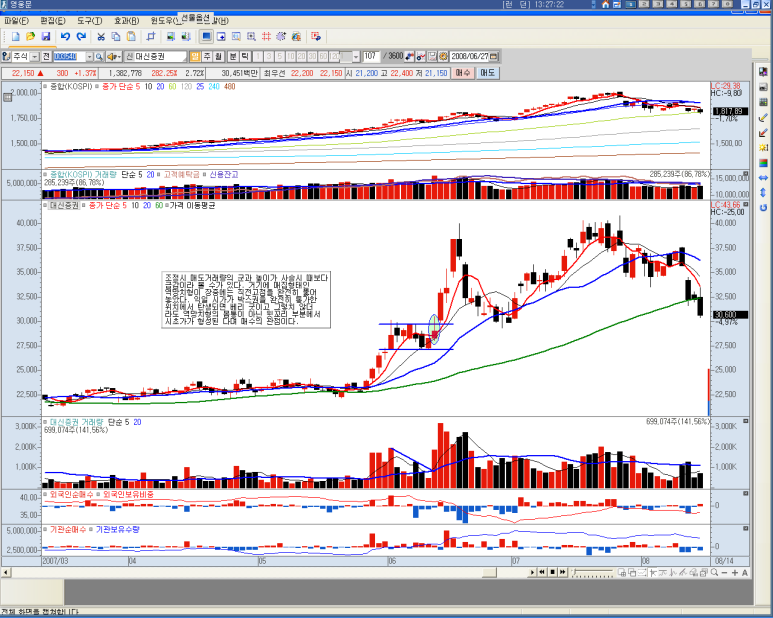Open the 주식 market type dropdown
This screenshot has height=618, width=773.
pos(35,57)
